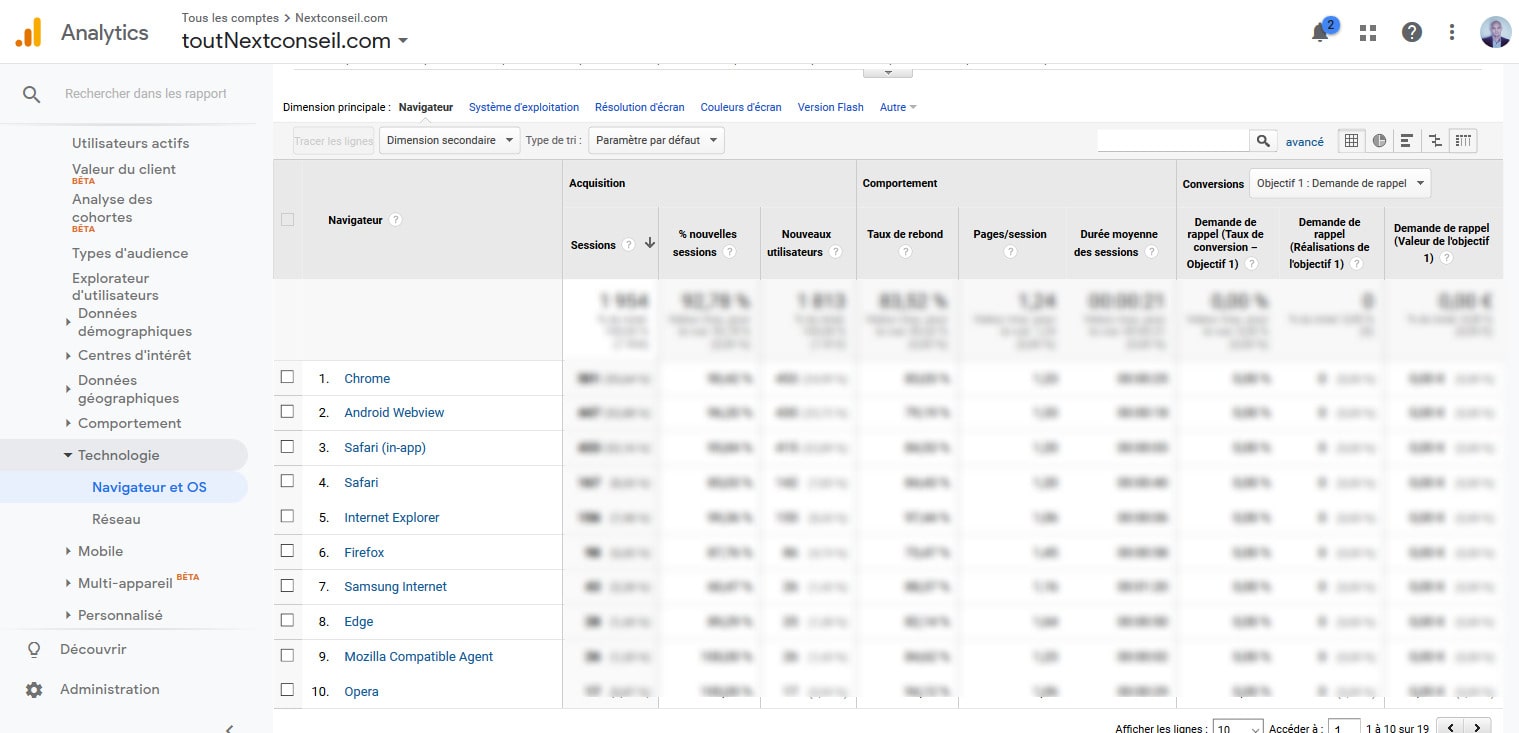
Task: Open the three-dot options menu
Action: (x=1452, y=32)
